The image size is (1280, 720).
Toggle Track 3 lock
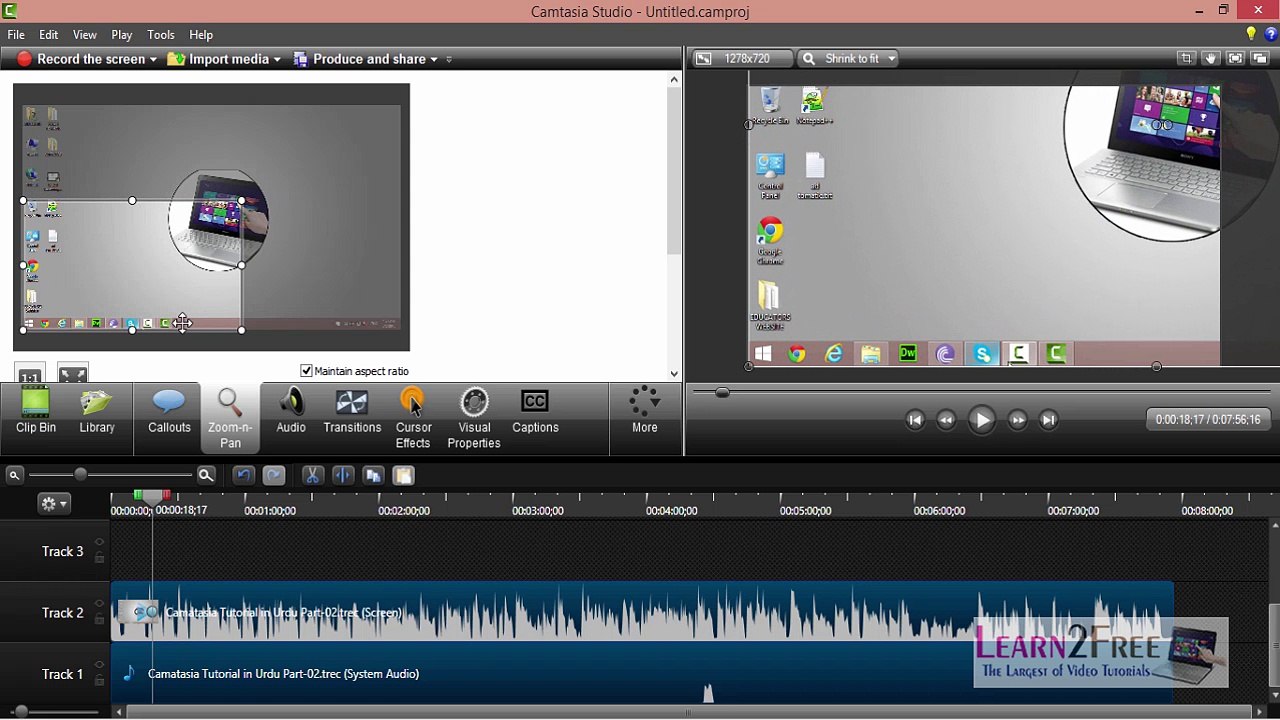(99, 558)
